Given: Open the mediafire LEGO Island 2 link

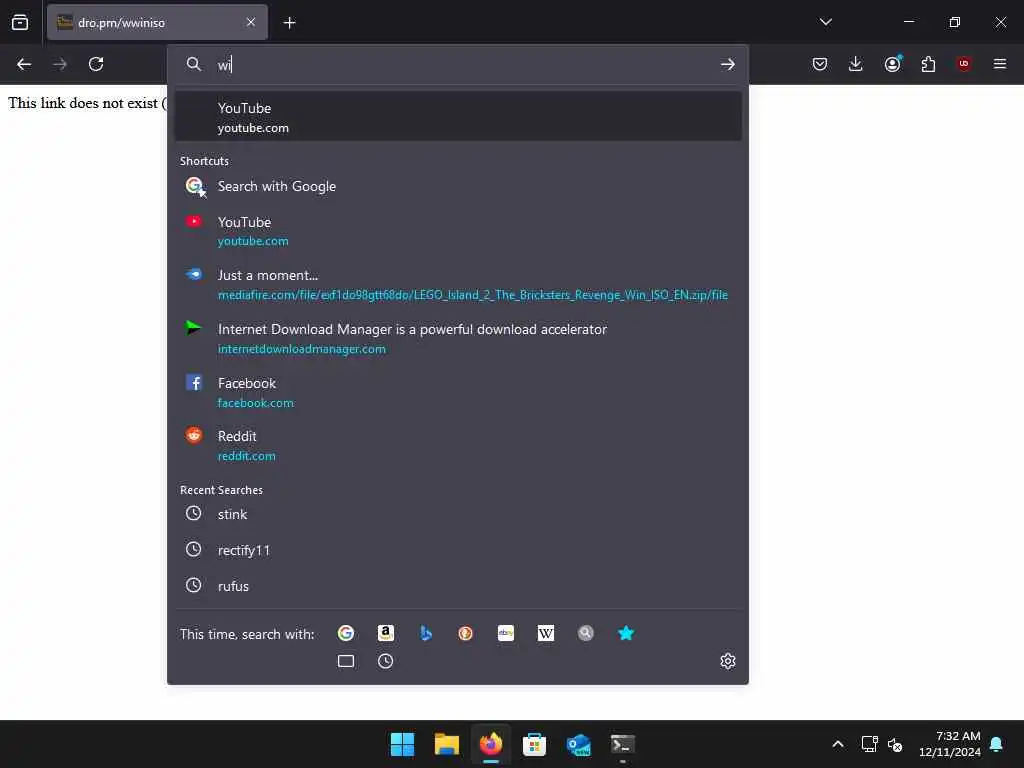Looking at the screenshot, I should [x=458, y=285].
